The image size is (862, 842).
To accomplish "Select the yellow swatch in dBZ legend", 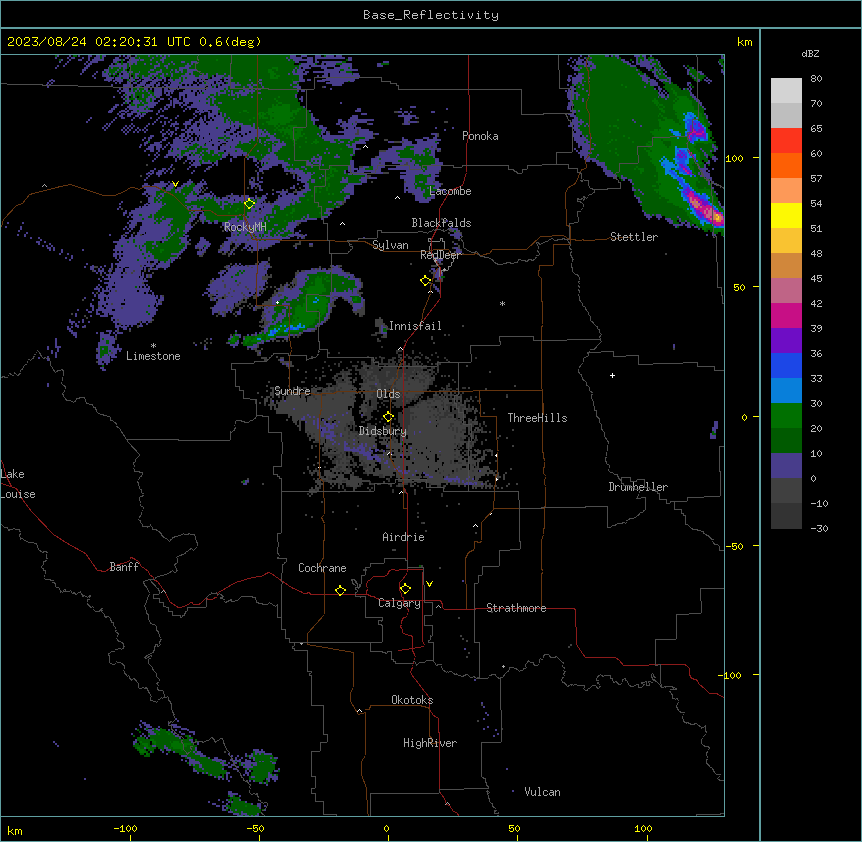I will tap(786, 215).
